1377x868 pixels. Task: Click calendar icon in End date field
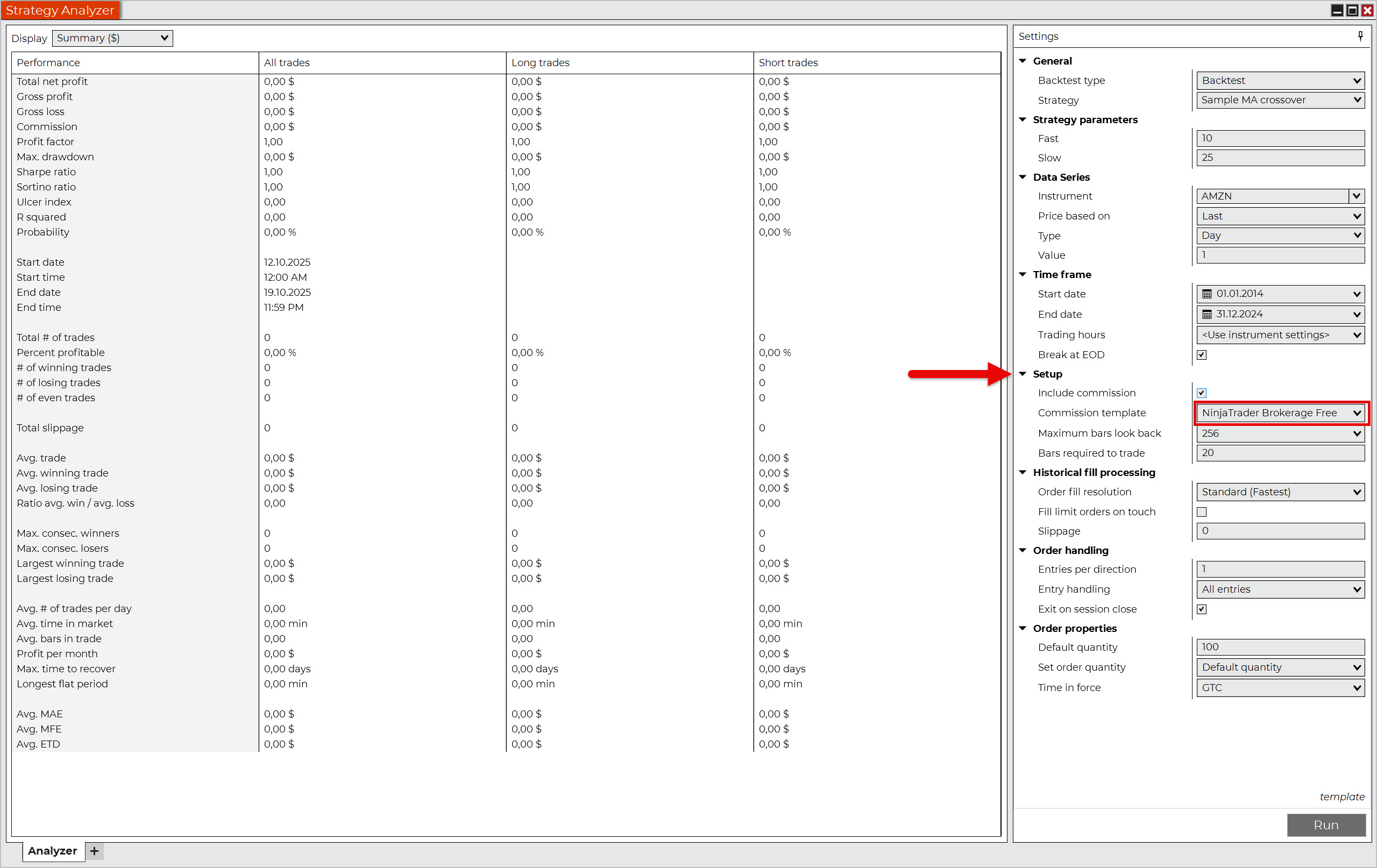pyautogui.click(x=1206, y=315)
